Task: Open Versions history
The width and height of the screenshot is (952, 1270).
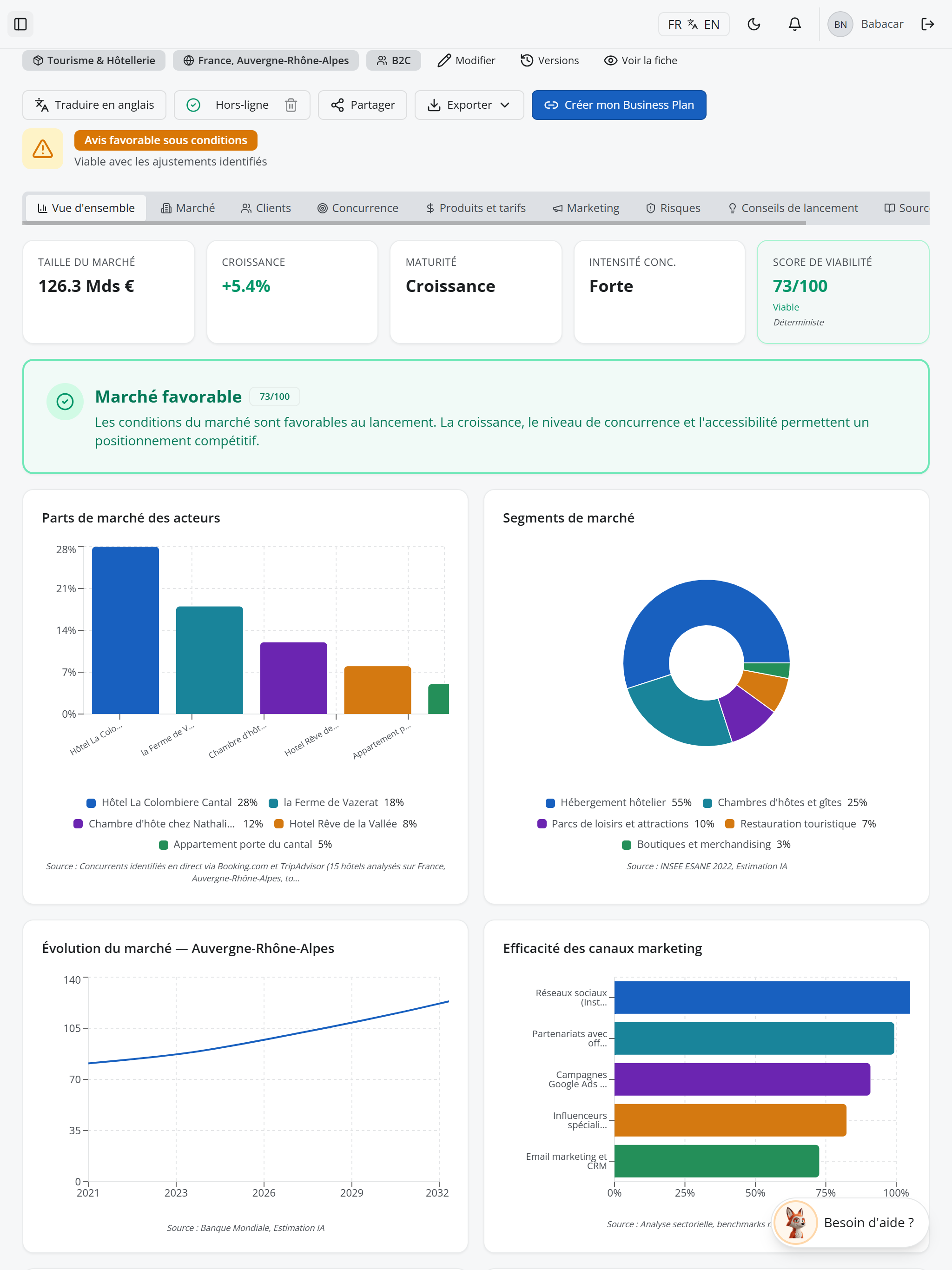Action: pos(549,60)
